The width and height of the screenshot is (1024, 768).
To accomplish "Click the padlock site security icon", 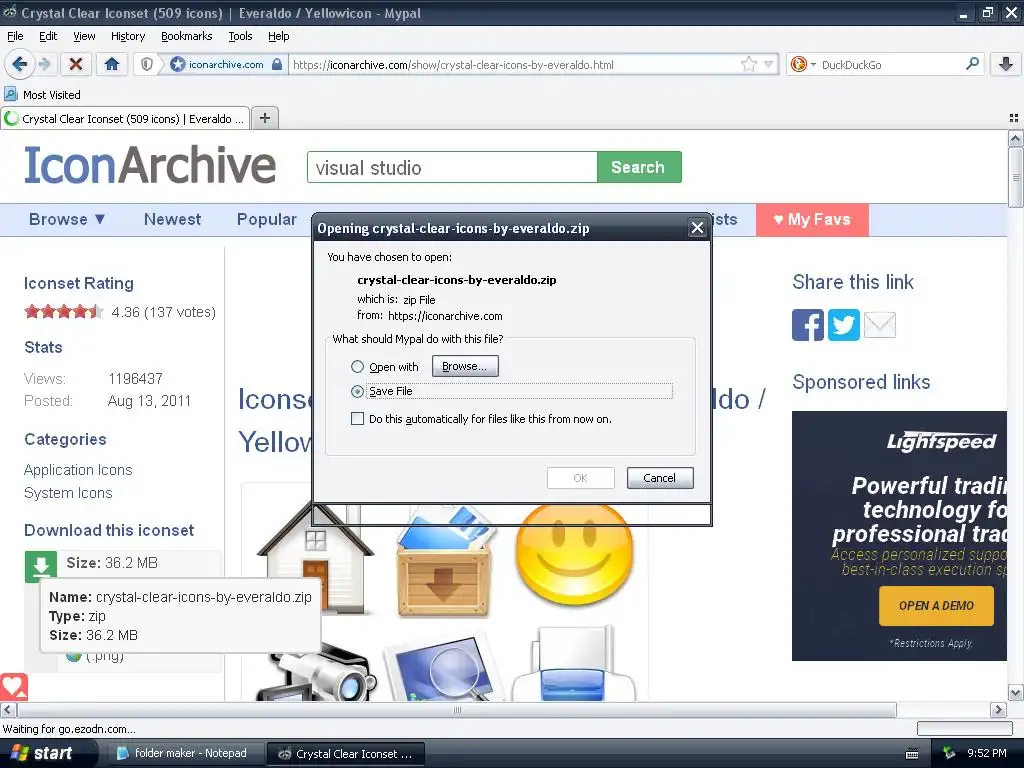I will [277, 64].
